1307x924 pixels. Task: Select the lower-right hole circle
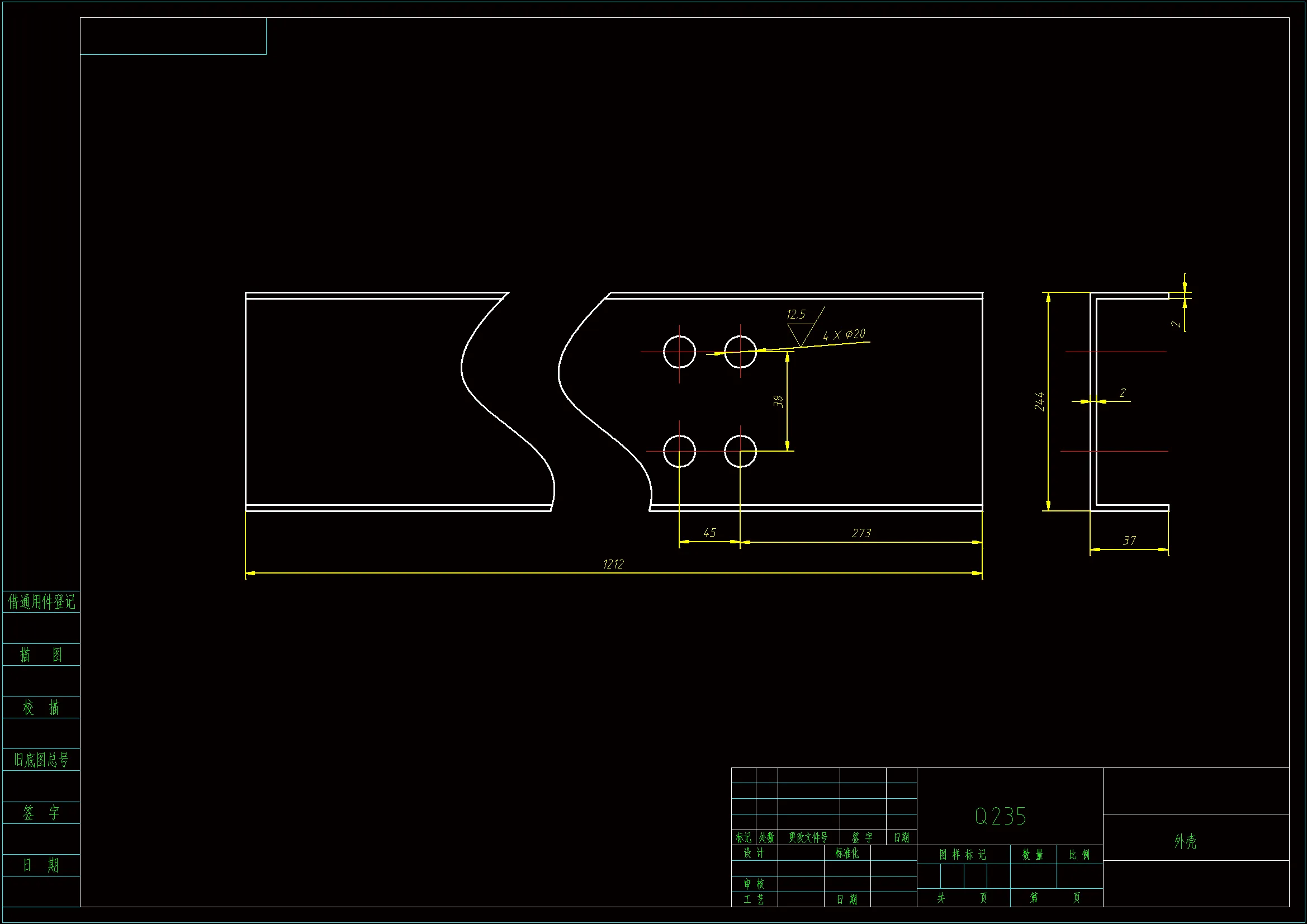pyautogui.click(x=740, y=452)
